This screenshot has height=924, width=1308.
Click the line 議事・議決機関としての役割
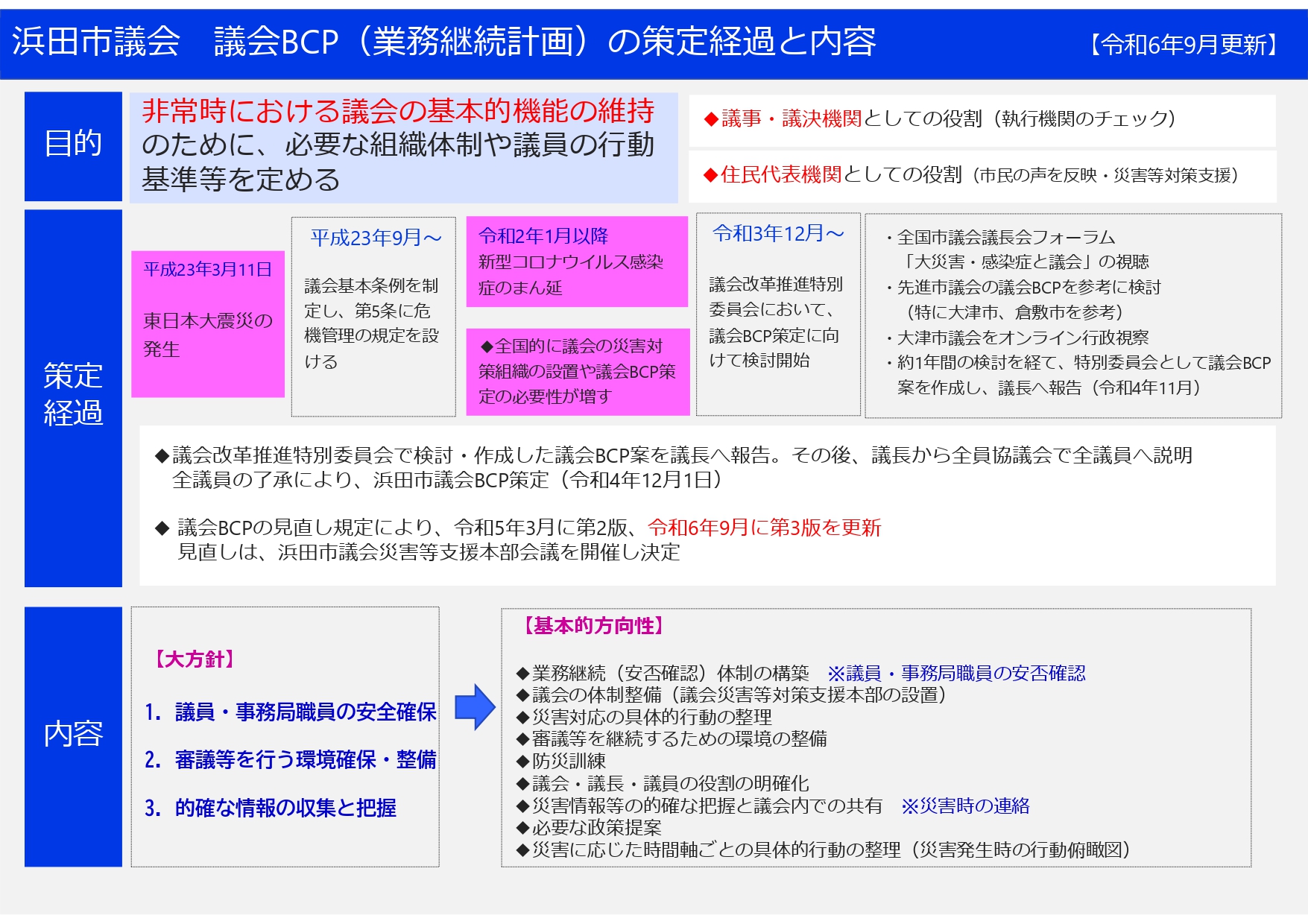click(940, 118)
